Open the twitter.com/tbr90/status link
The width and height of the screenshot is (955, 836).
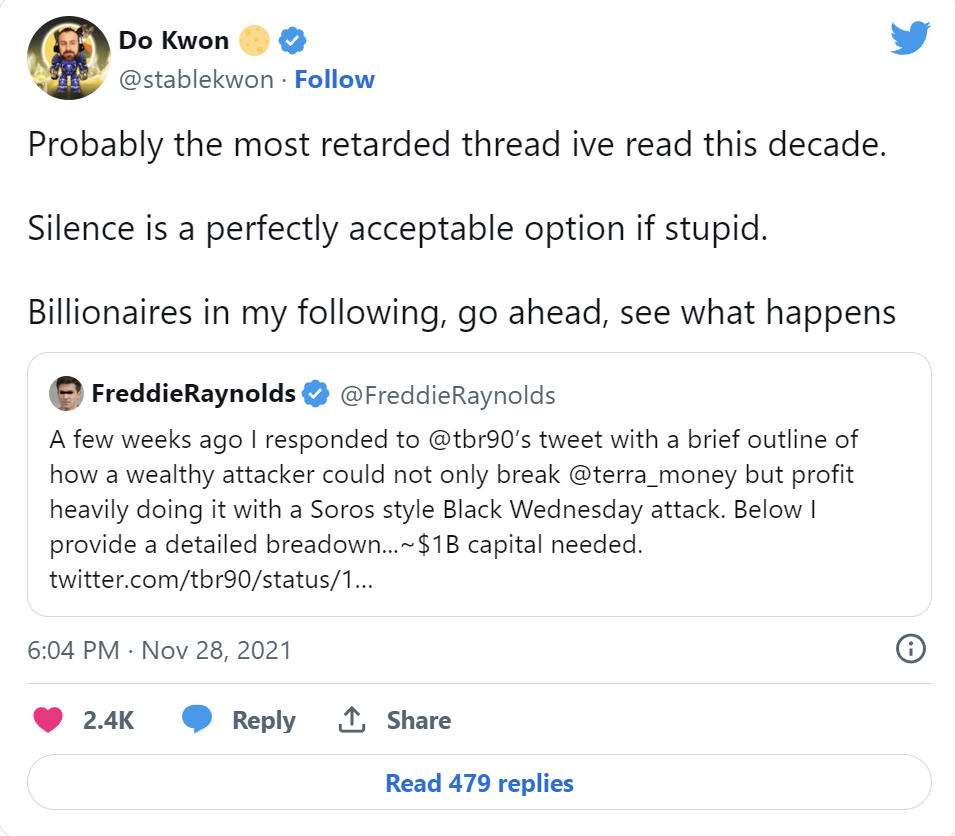[x=211, y=579]
